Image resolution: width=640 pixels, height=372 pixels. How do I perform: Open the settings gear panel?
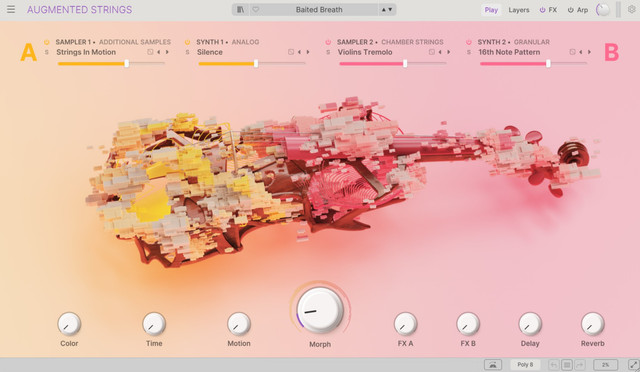pyautogui.click(x=631, y=9)
